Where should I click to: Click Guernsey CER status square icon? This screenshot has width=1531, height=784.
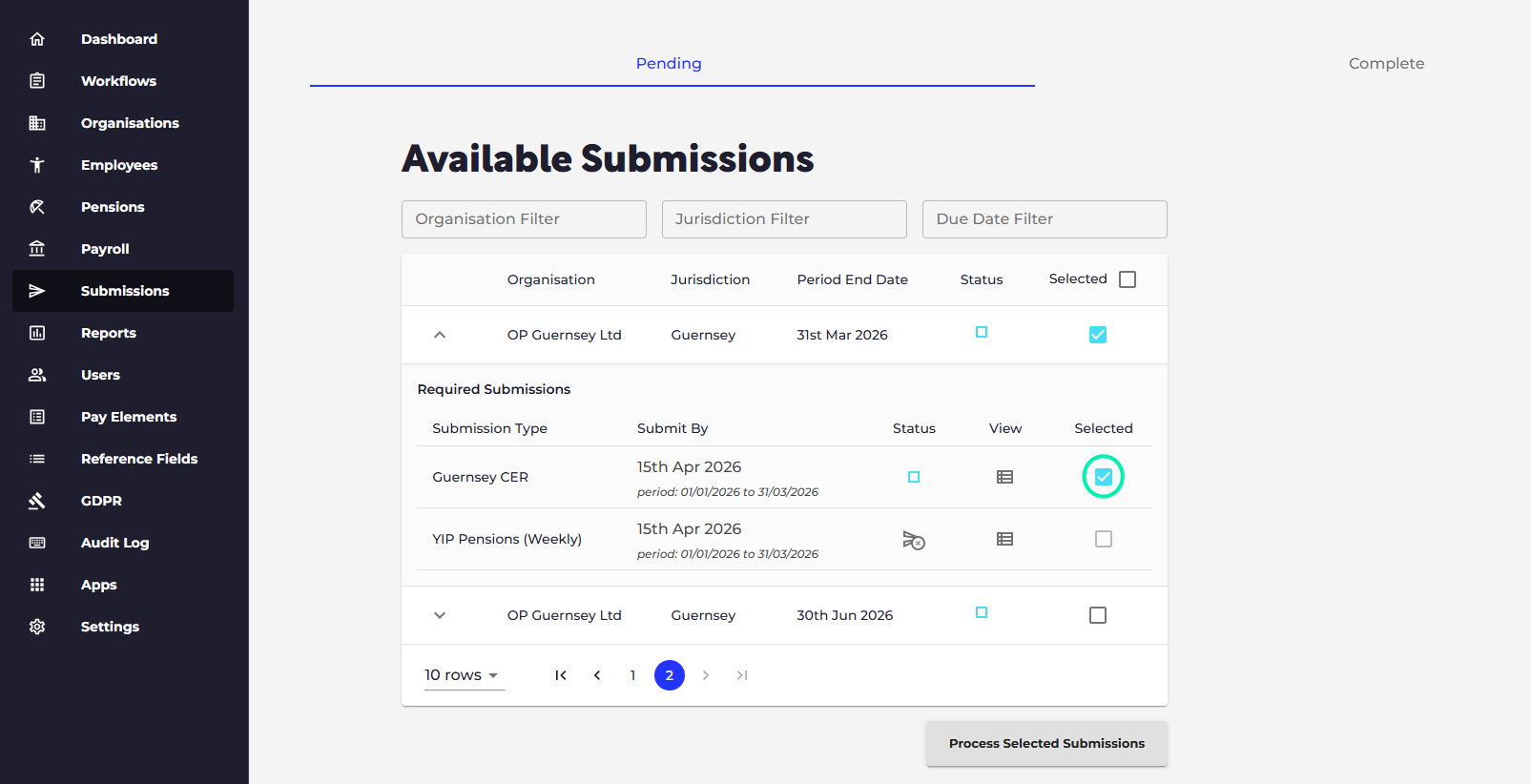(914, 477)
